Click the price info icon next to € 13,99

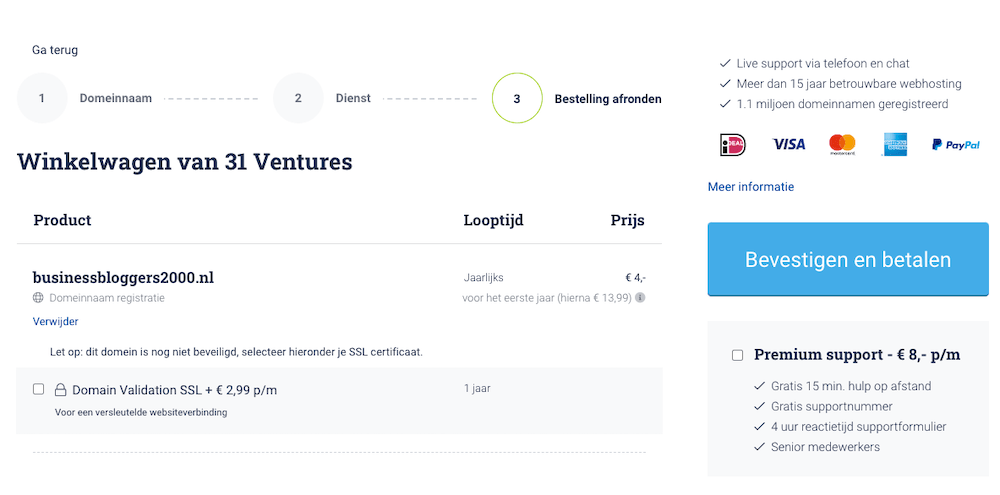click(x=640, y=298)
